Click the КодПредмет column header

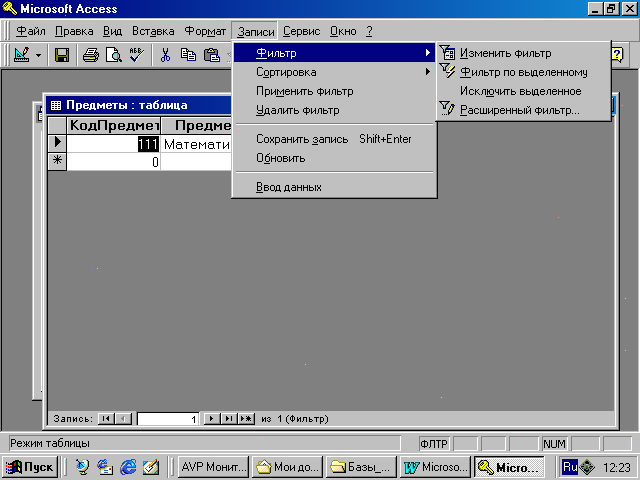(x=114, y=125)
